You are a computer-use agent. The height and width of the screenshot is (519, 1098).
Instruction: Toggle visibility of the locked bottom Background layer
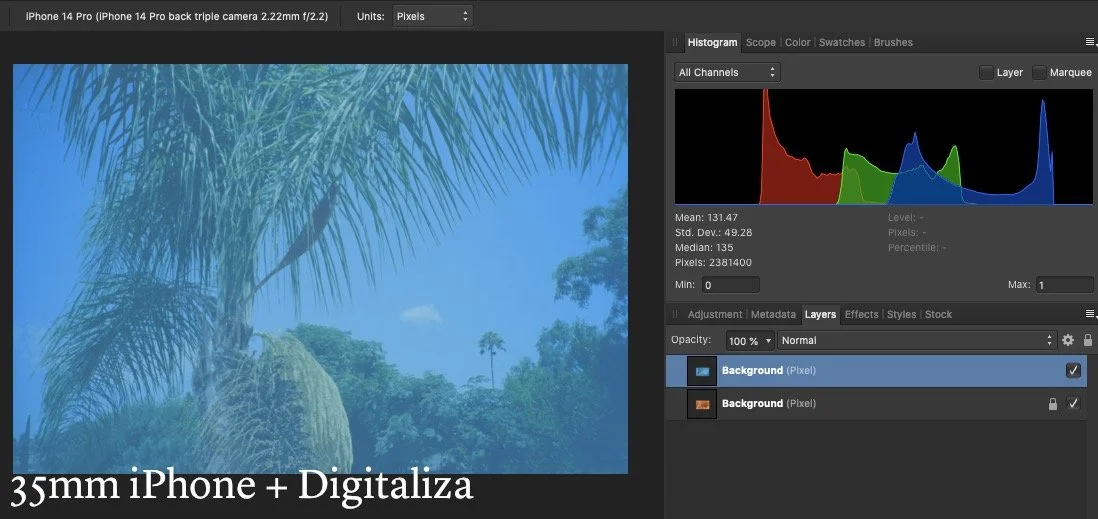click(x=1073, y=403)
